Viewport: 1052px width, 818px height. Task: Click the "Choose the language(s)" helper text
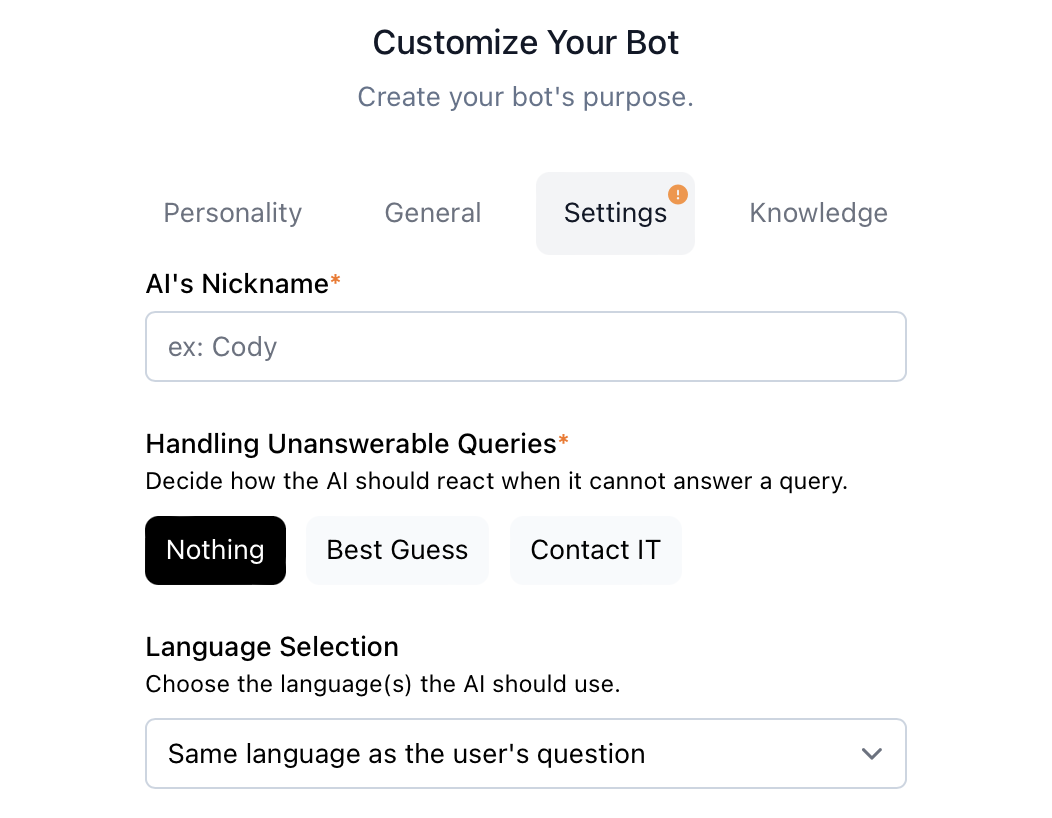pos(383,685)
